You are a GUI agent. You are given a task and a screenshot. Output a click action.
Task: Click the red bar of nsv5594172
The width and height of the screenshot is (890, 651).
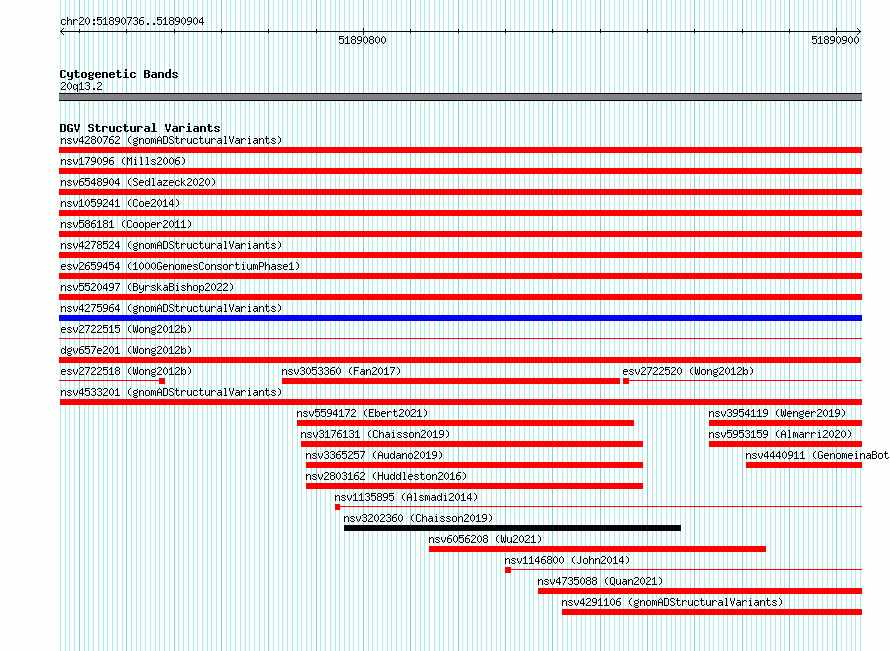pos(465,423)
